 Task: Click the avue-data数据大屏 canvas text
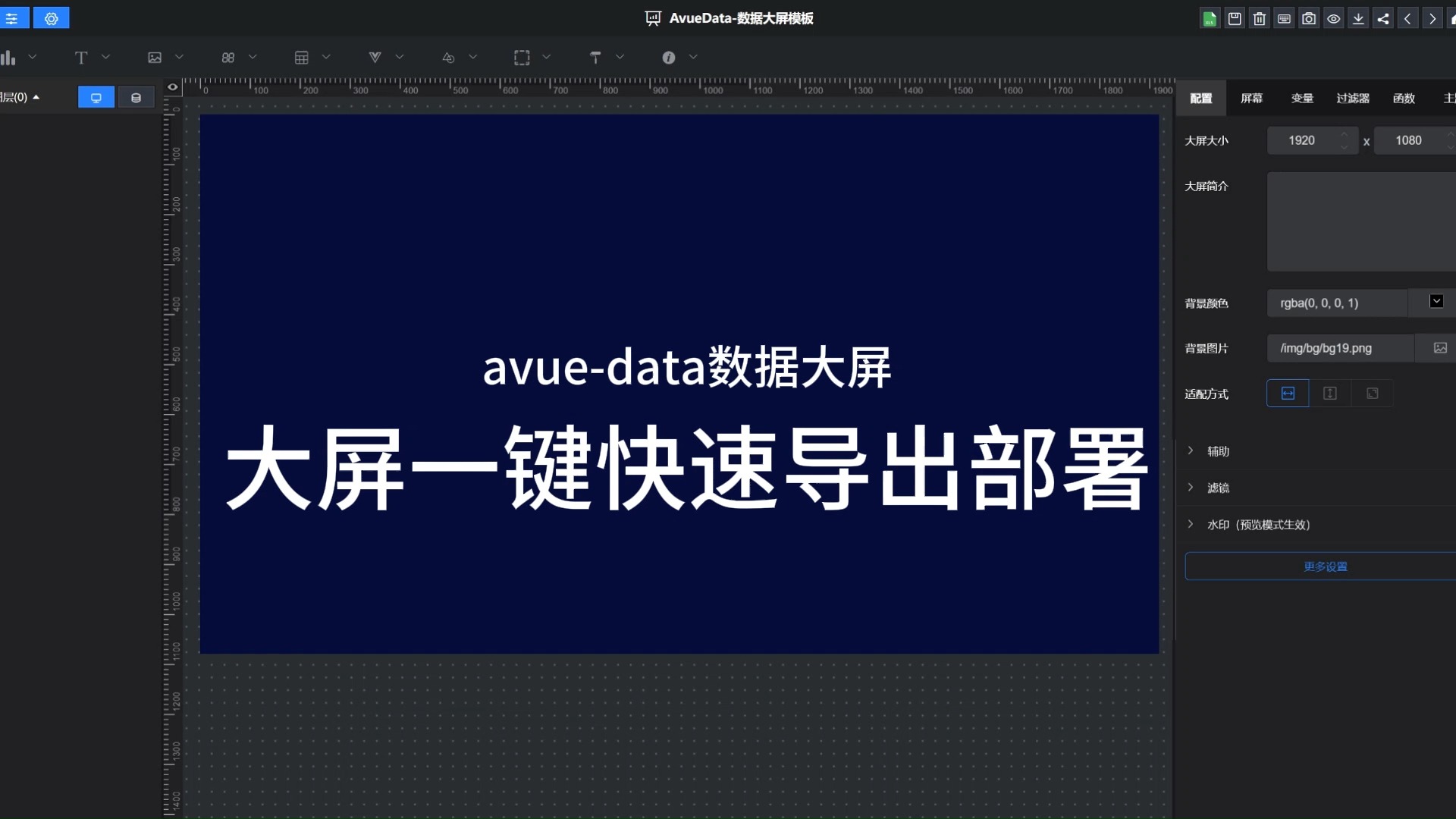[x=687, y=368]
